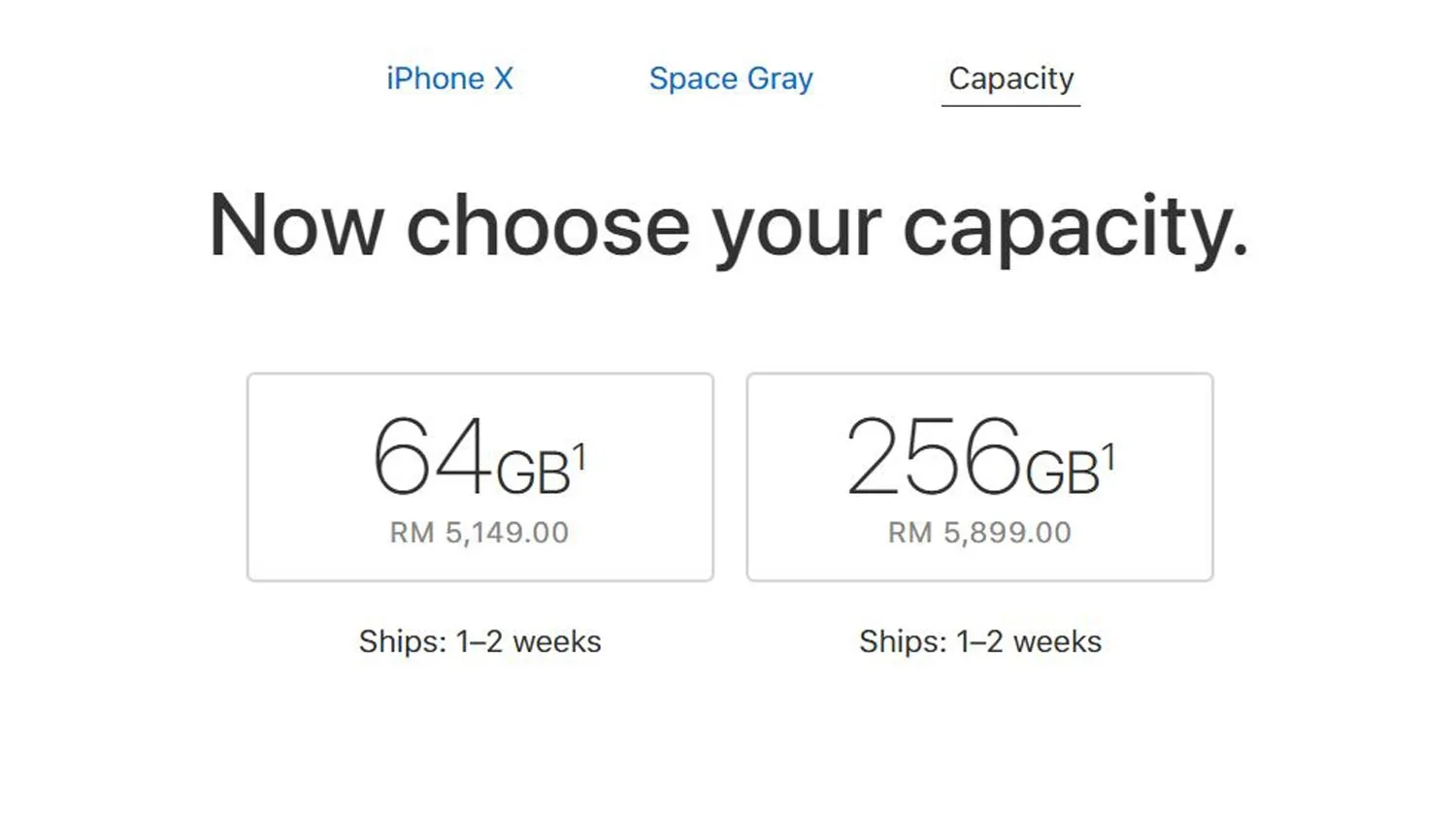Viewport: 1456px width, 818px height.
Task: Go back to the iPhone X step
Action: pos(449,79)
